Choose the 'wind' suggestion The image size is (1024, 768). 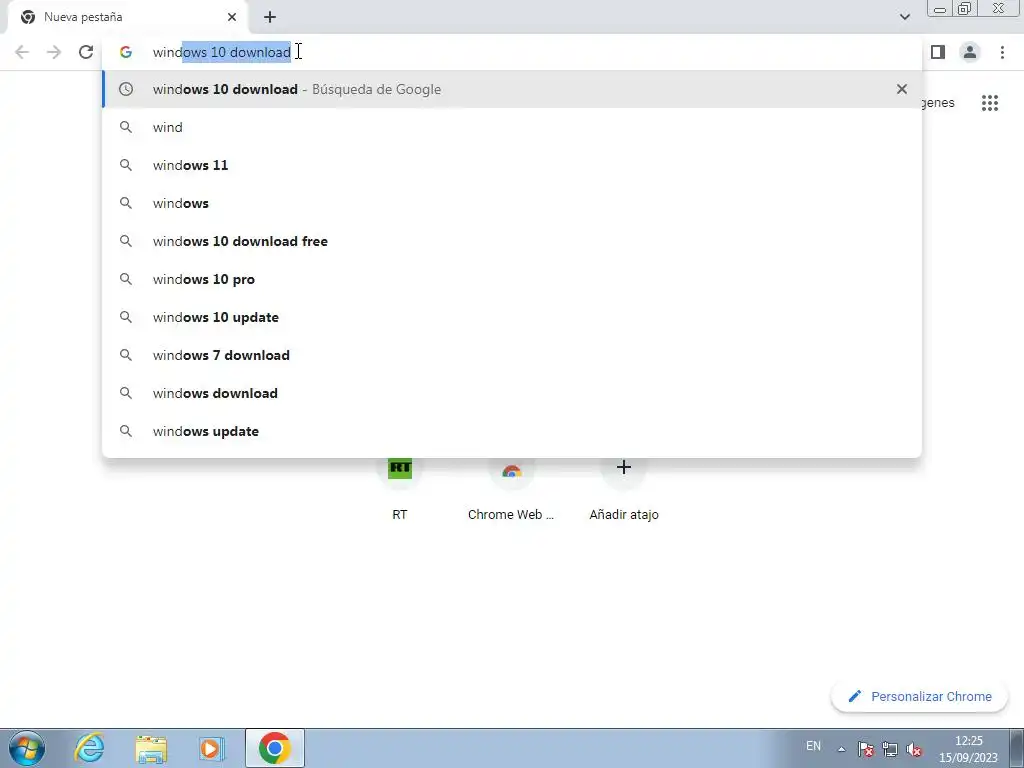pyautogui.click(x=512, y=127)
